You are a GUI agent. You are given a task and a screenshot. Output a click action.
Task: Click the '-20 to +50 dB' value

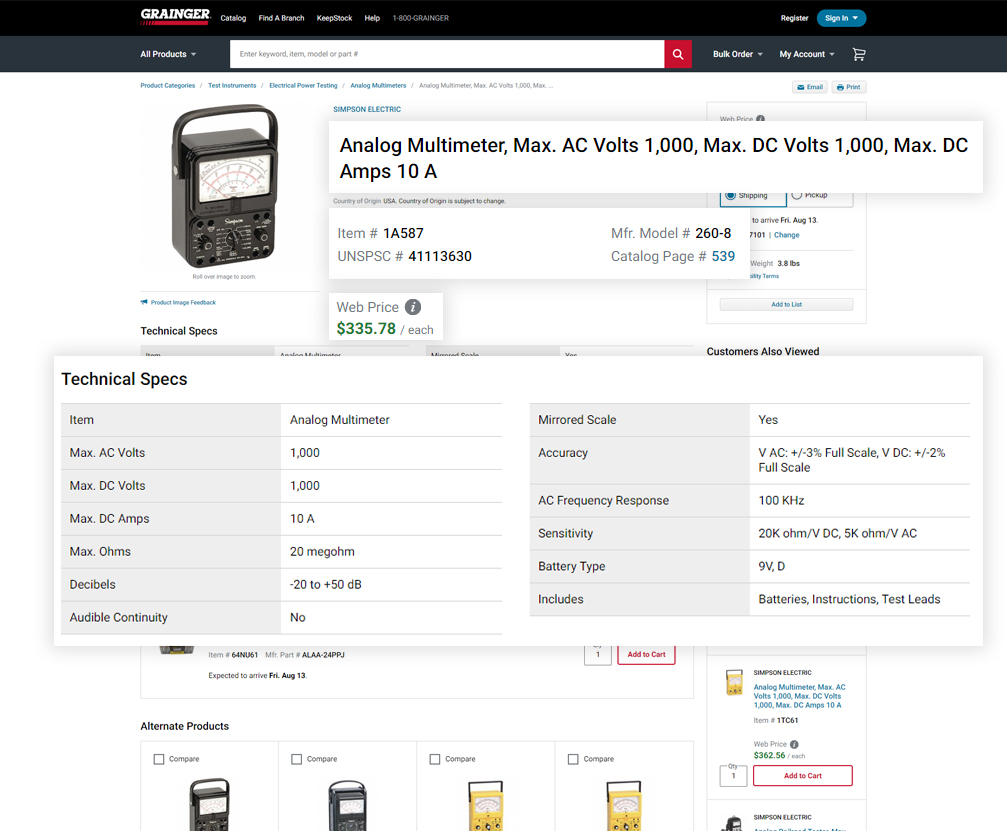tap(326, 584)
